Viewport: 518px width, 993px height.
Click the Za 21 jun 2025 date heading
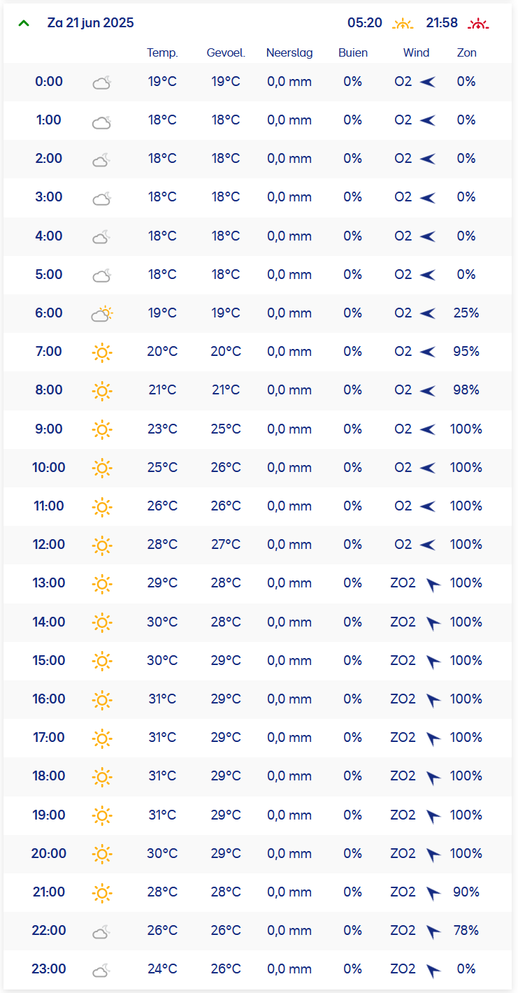pos(91,23)
